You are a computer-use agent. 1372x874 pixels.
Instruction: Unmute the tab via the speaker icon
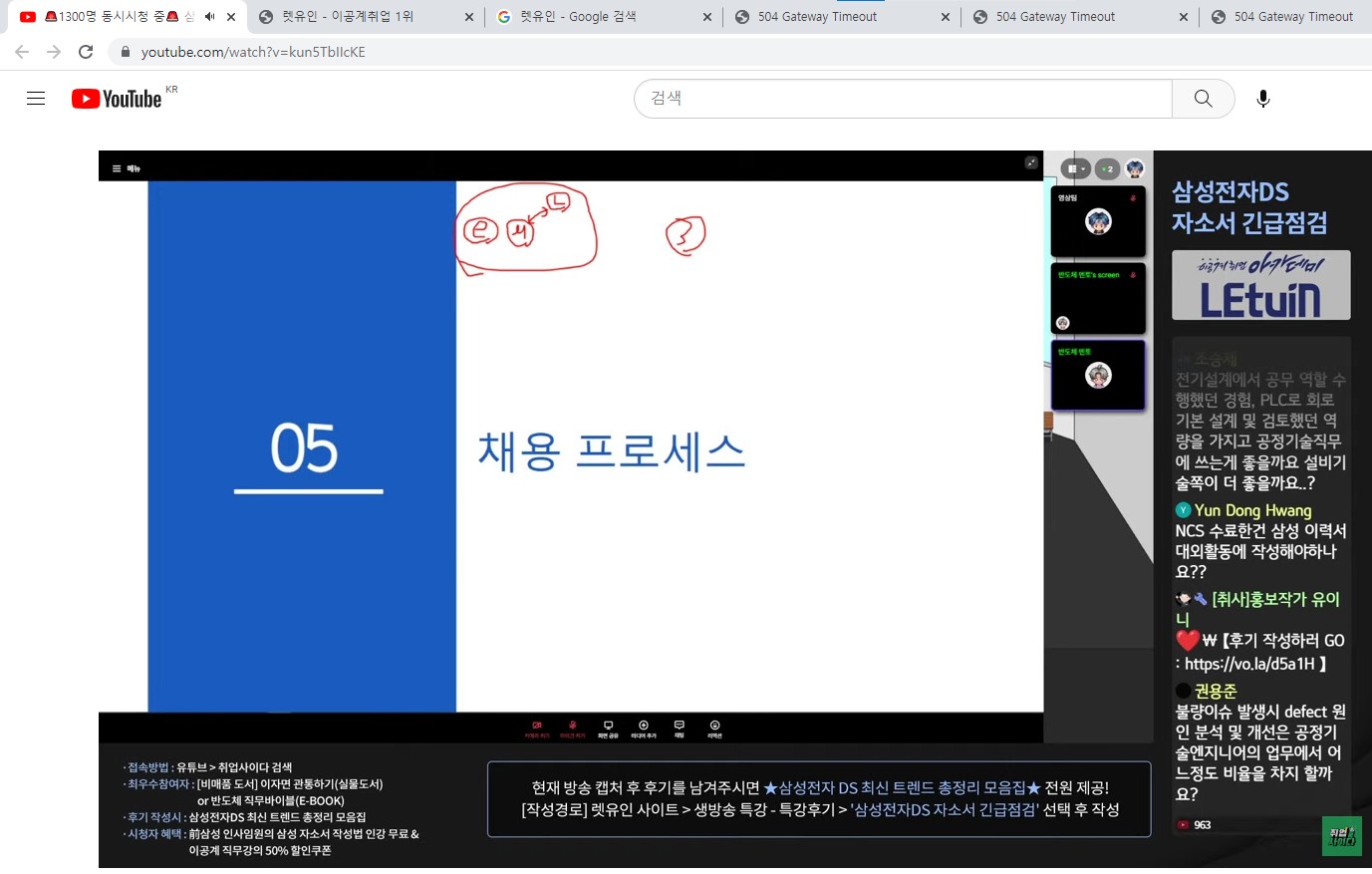coord(209,17)
